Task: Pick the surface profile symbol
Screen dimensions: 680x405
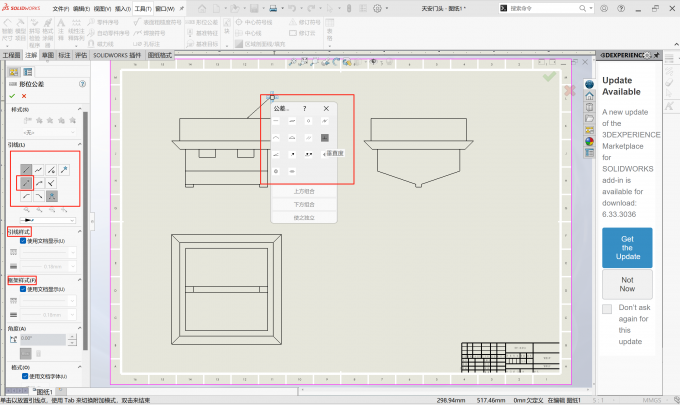Action: click(292, 137)
